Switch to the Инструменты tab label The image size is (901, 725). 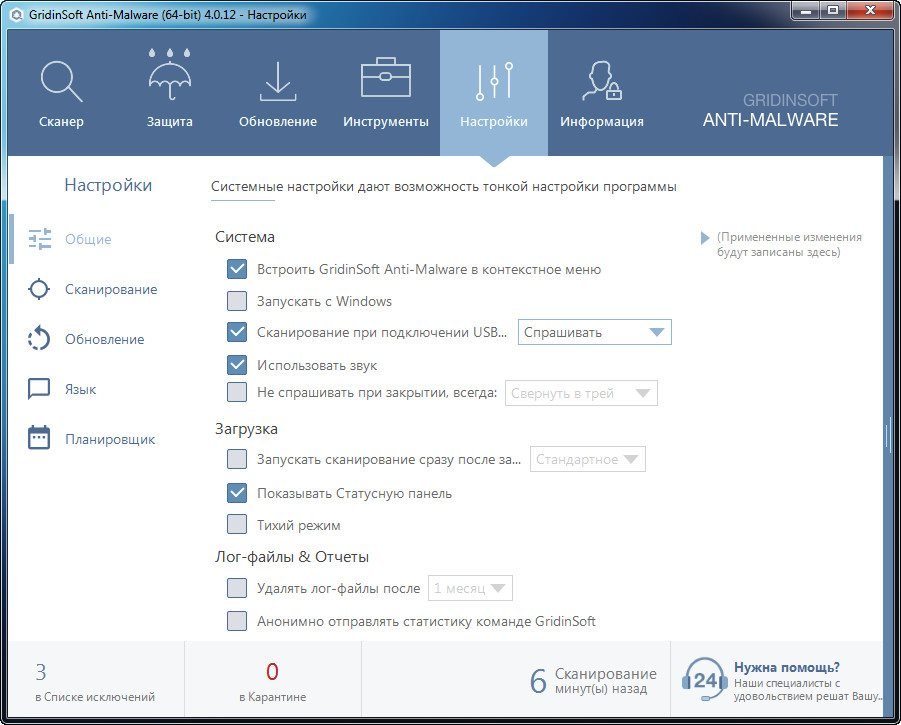tap(386, 122)
